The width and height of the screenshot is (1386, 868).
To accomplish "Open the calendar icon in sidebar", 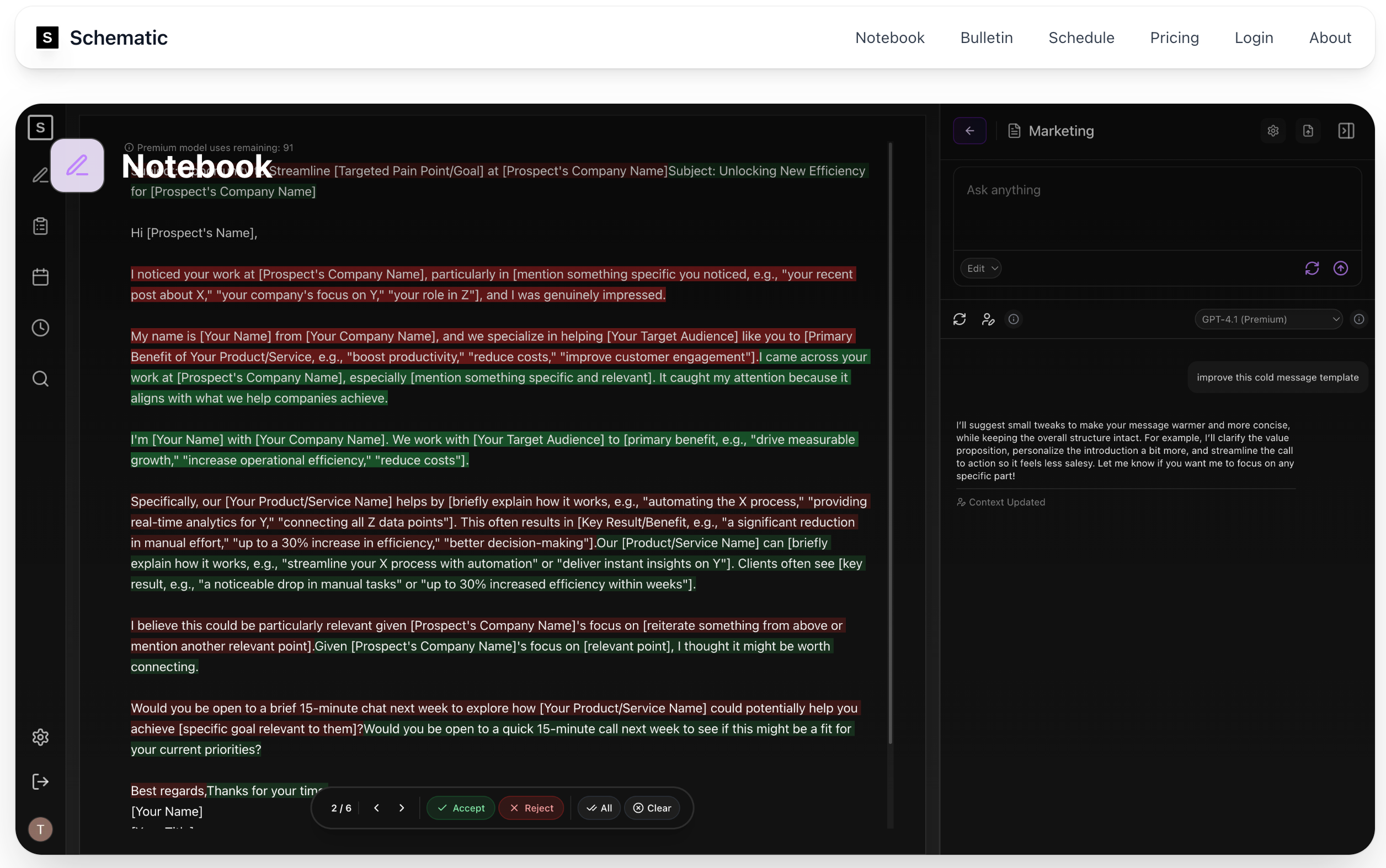I will pyautogui.click(x=40, y=277).
